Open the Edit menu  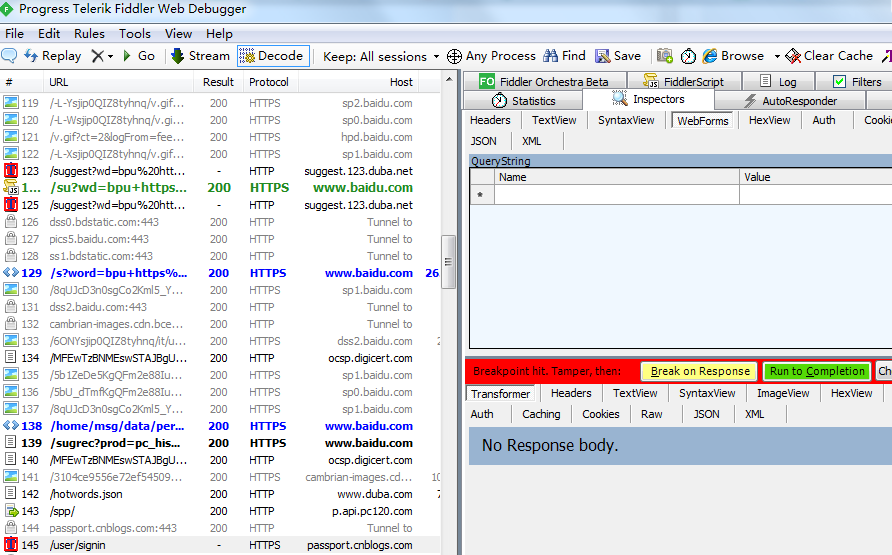(49, 34)
